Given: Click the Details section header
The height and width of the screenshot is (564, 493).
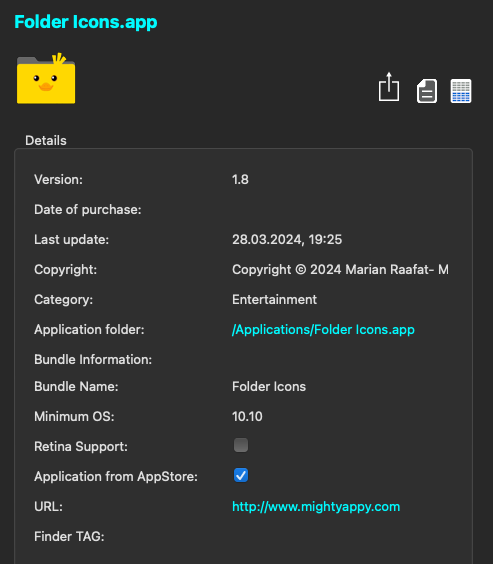Looking at the screenshot, I should (x=46, y=141).
